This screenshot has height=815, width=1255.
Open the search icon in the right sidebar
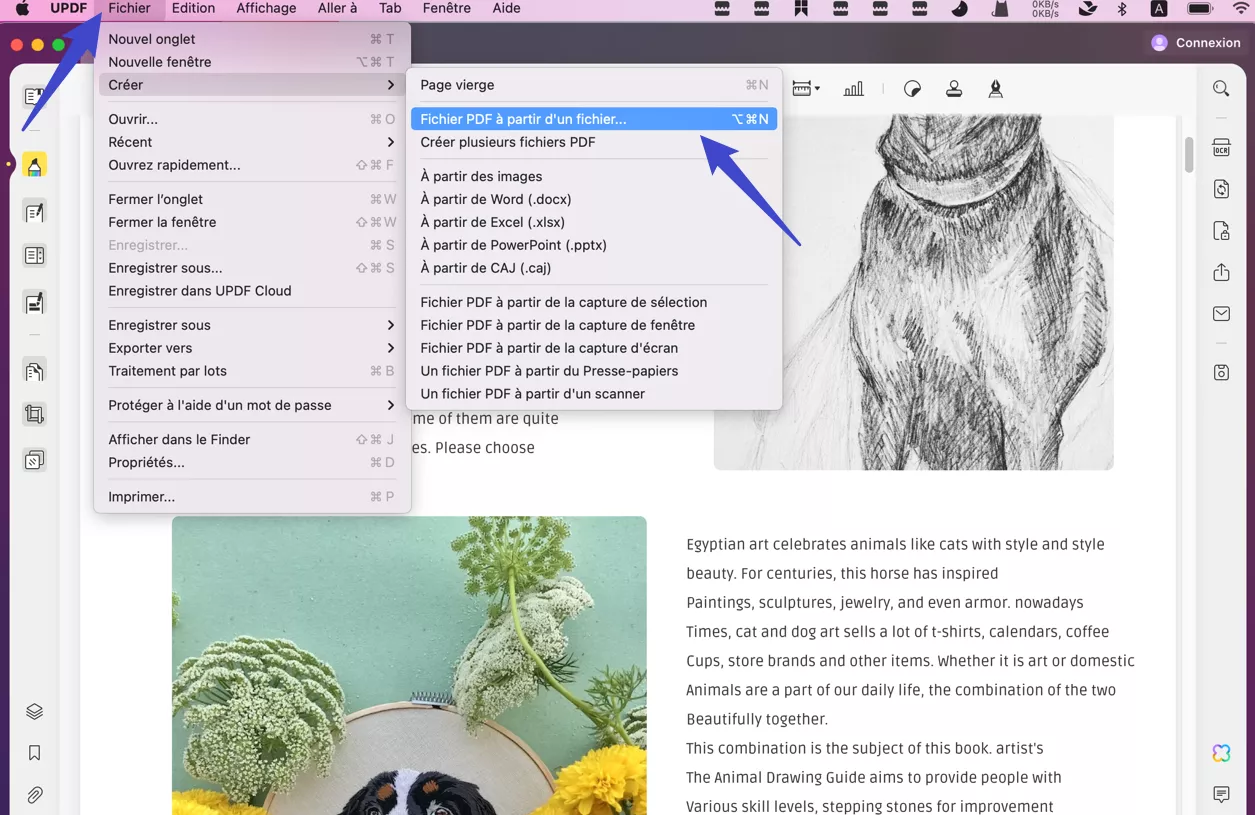1220,88
